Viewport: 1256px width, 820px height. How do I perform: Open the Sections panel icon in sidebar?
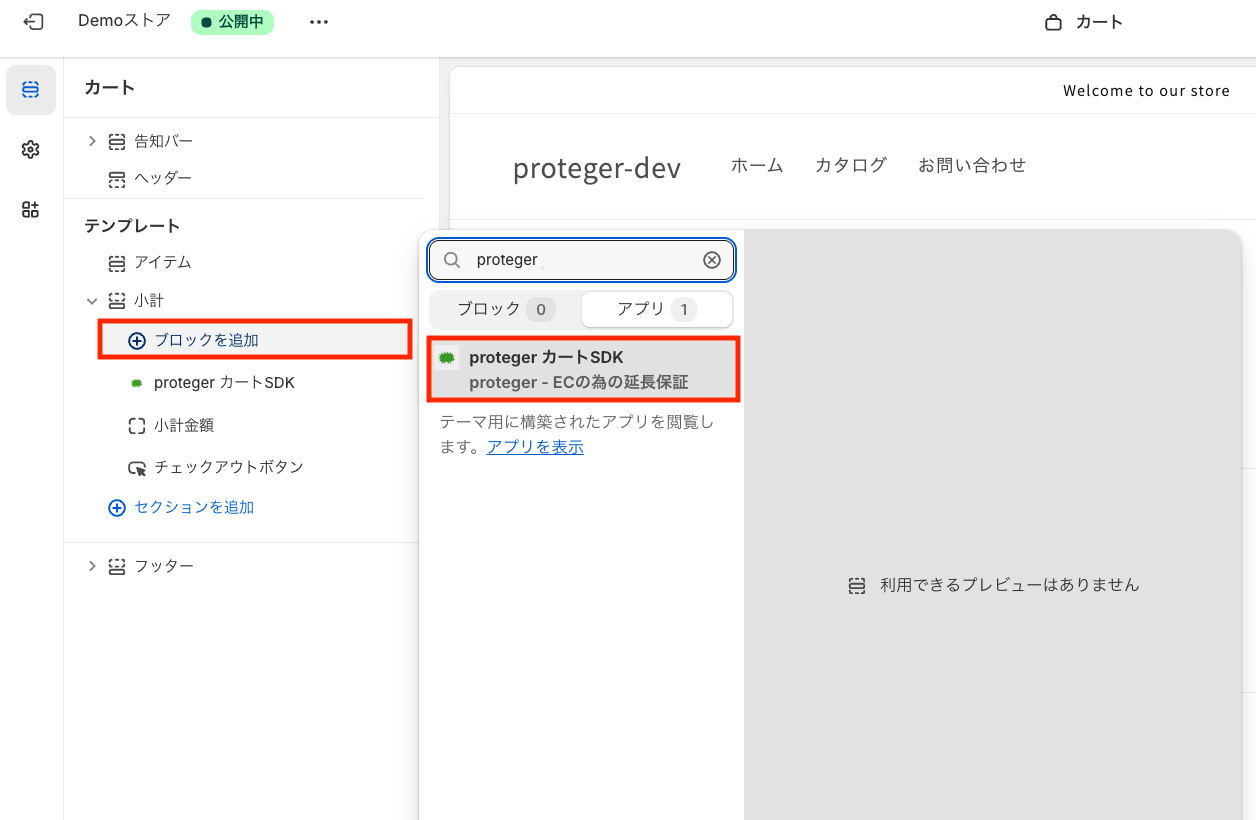(31, 90)
